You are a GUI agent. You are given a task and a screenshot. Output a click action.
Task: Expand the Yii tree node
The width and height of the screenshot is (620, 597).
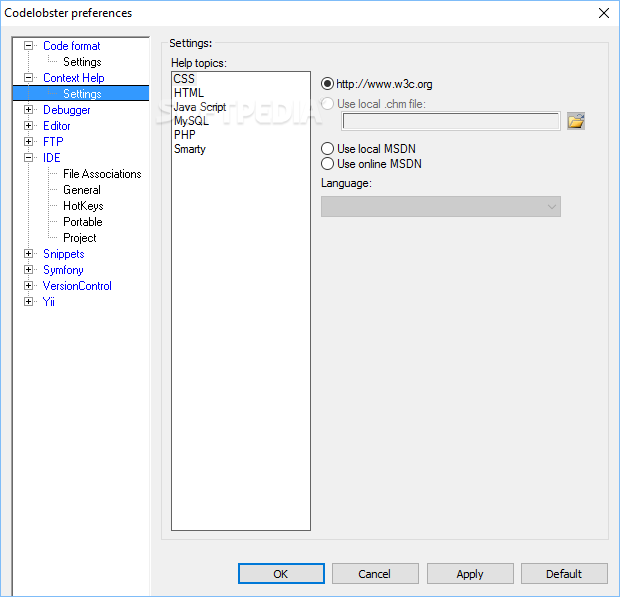[28, 302]
